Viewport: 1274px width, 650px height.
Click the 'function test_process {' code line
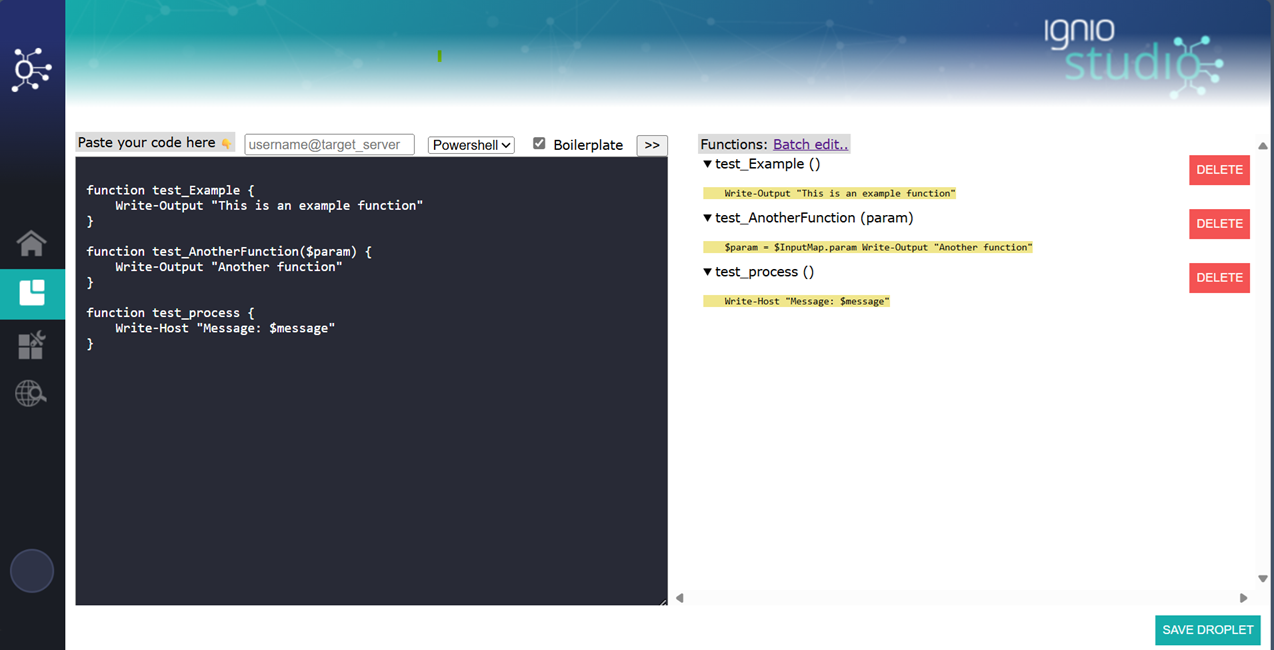[x=171, y=312]
